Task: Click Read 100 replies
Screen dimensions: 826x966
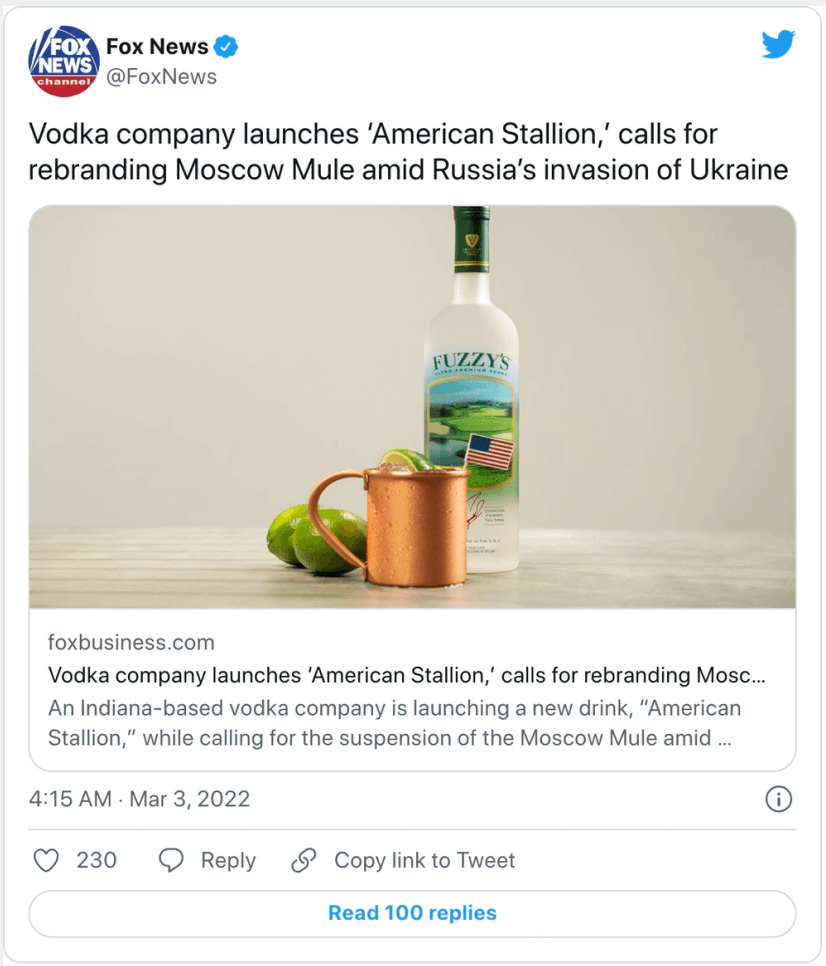Action: (x=412, y=912)
